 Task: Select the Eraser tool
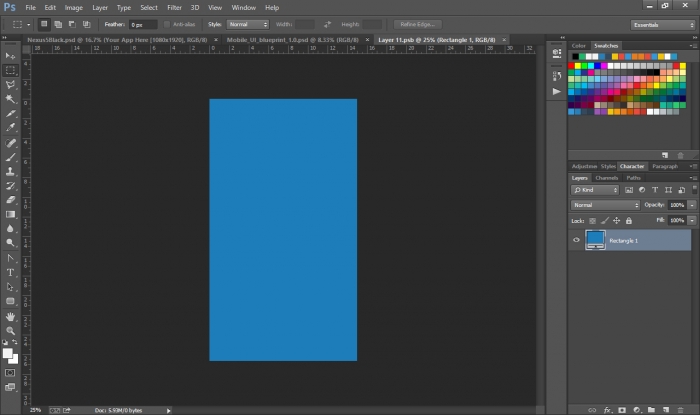click(x=10, y=200)
